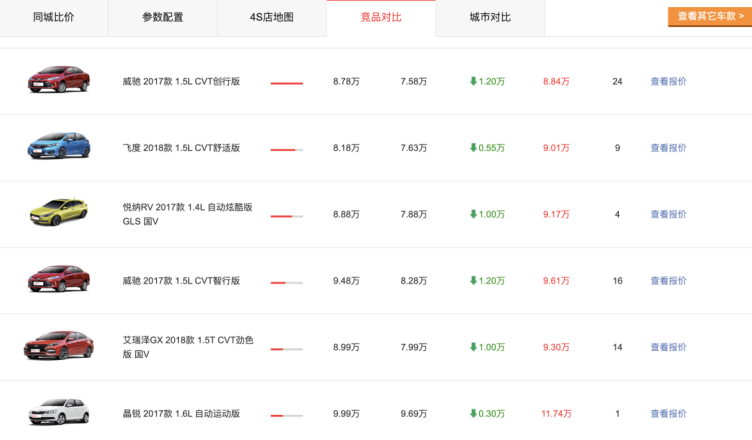Click the popularity bar for 威驰 创行版
The image size is (752, 440).
[x=287, y=83]
